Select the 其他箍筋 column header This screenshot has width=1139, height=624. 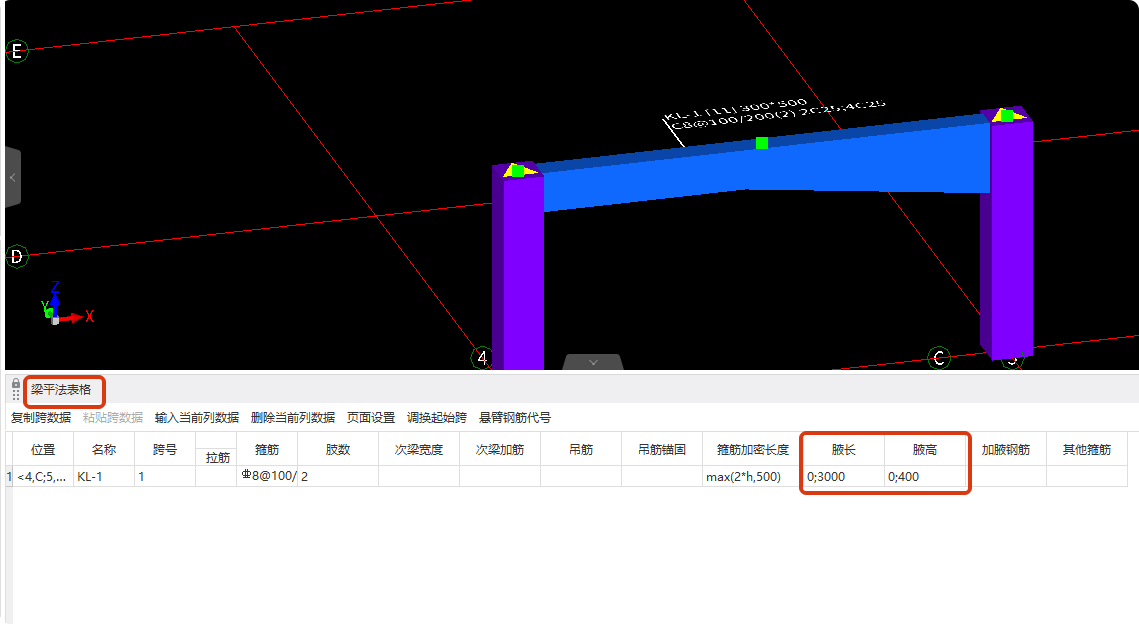(x=1087, y=450)
